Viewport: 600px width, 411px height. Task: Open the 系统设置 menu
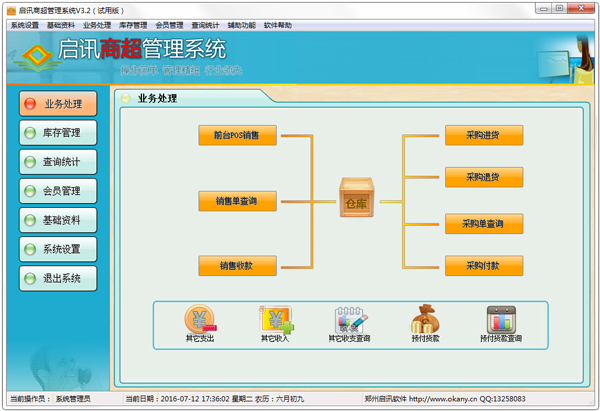(x=24, y=25)
